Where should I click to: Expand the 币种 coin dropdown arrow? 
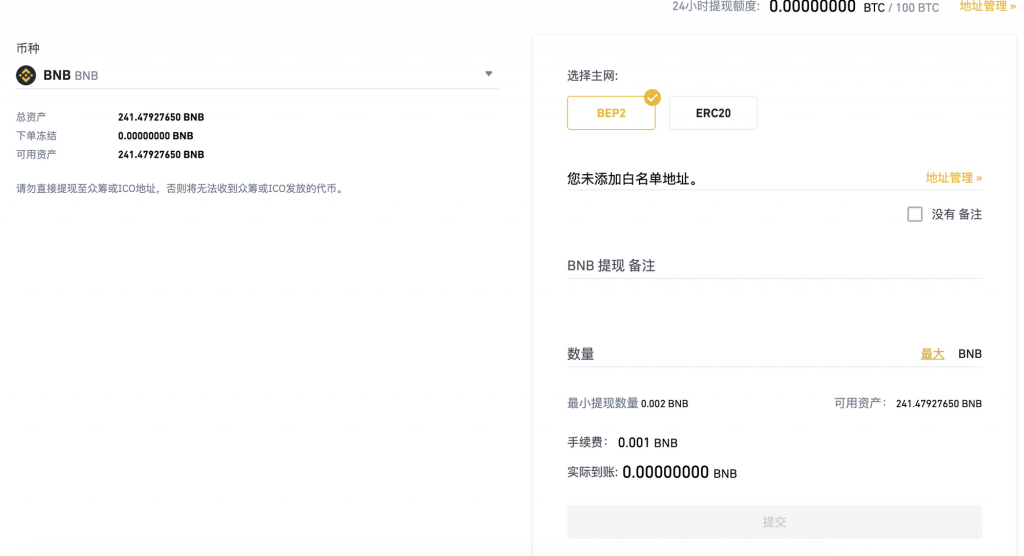coord(489,74)
